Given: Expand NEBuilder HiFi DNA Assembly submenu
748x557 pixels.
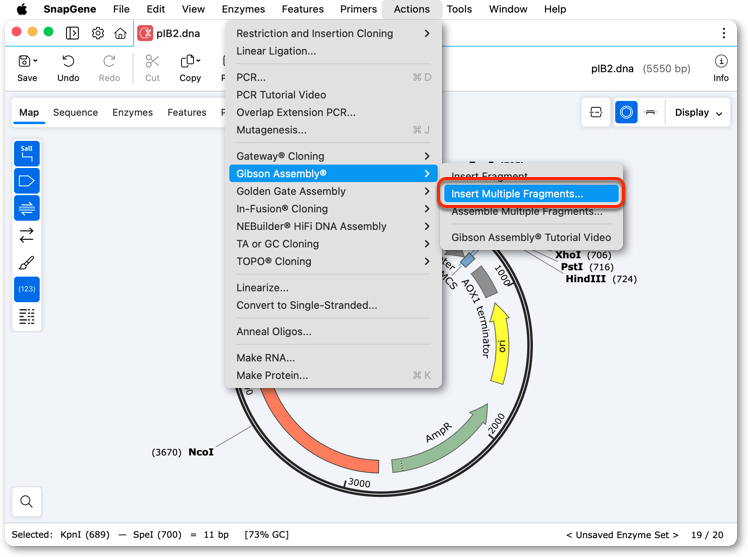Looking at the screenshot, I should tap(333, 226).
